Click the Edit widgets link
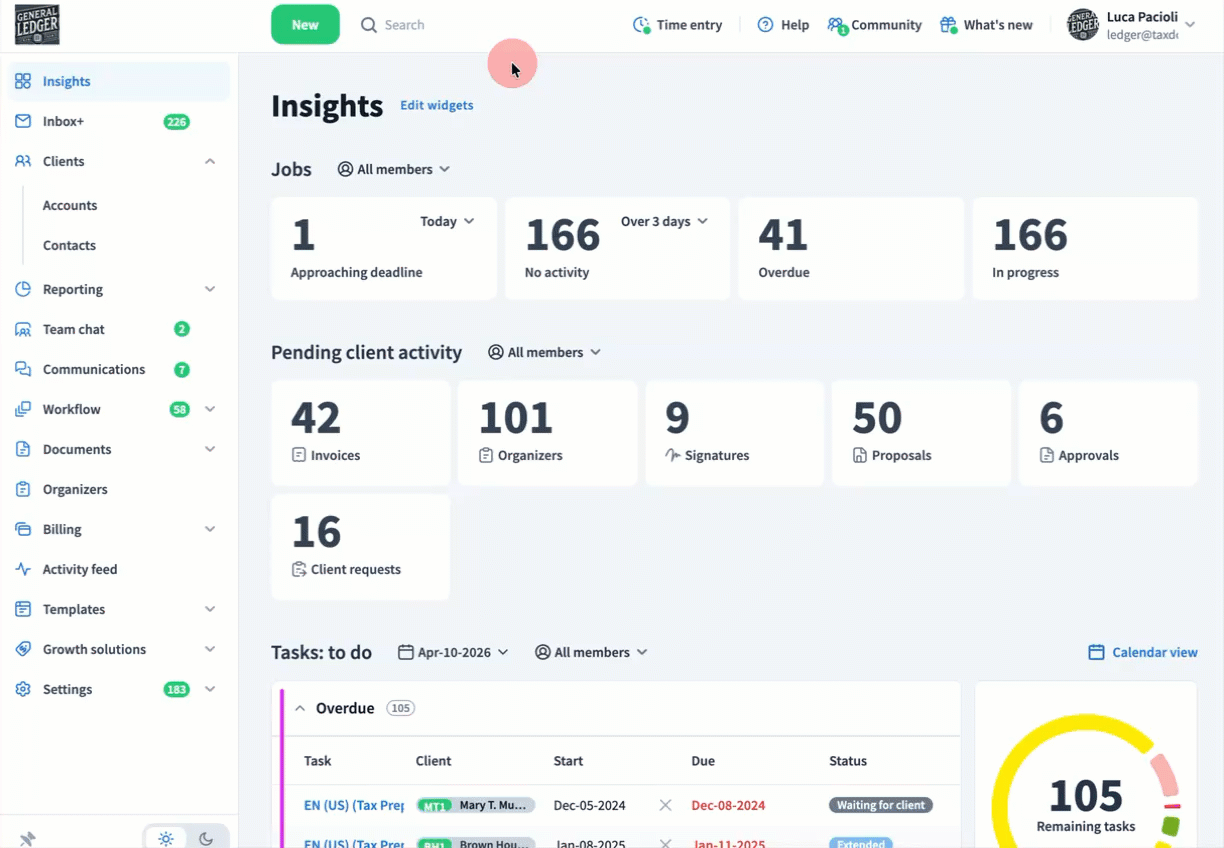The width and height of the screenshot is (1224, 848). 437,105
